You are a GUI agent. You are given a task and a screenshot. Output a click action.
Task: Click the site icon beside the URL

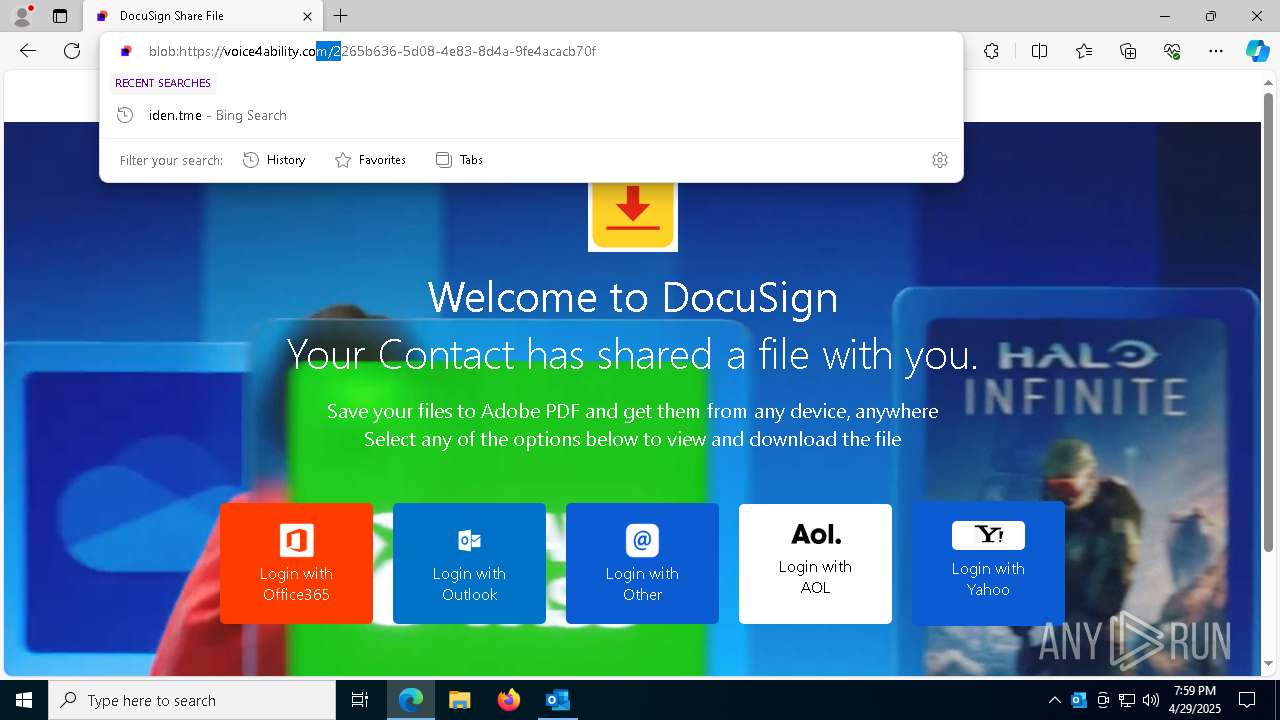tap(126, 51)
